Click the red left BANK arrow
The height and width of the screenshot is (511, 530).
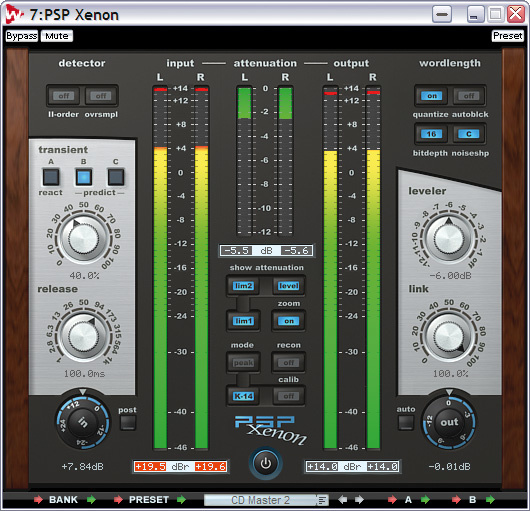(x=38, y=500)
